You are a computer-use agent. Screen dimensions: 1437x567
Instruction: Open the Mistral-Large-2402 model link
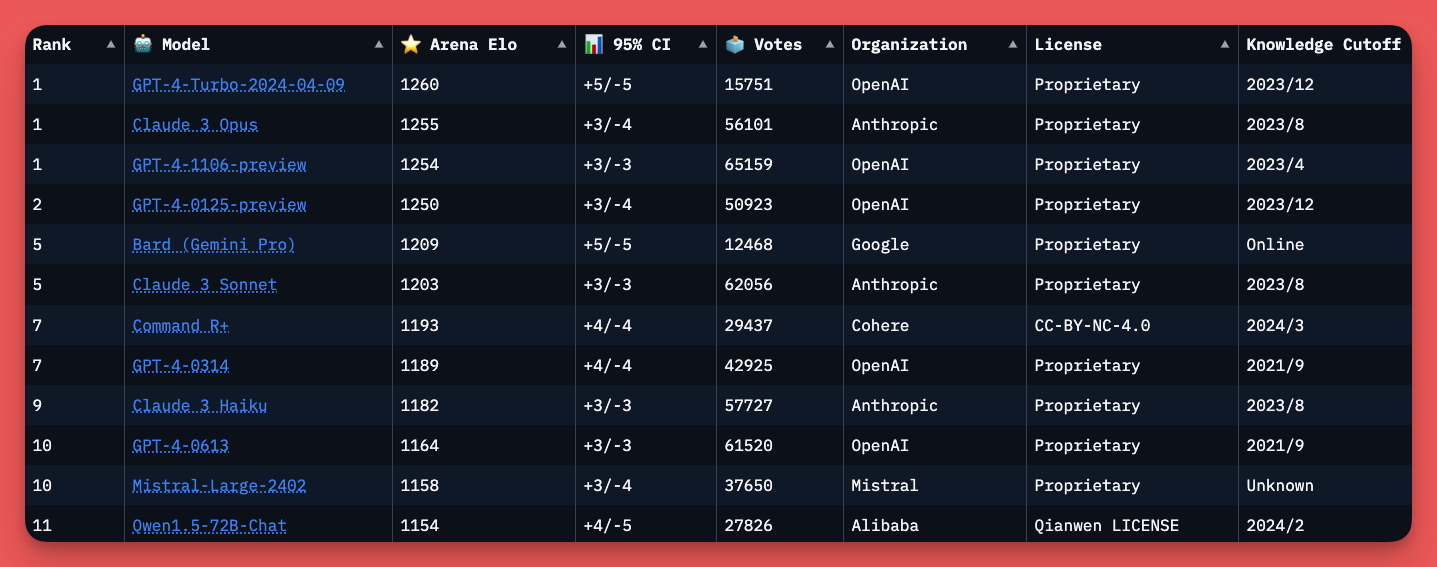tap(219, 486)
